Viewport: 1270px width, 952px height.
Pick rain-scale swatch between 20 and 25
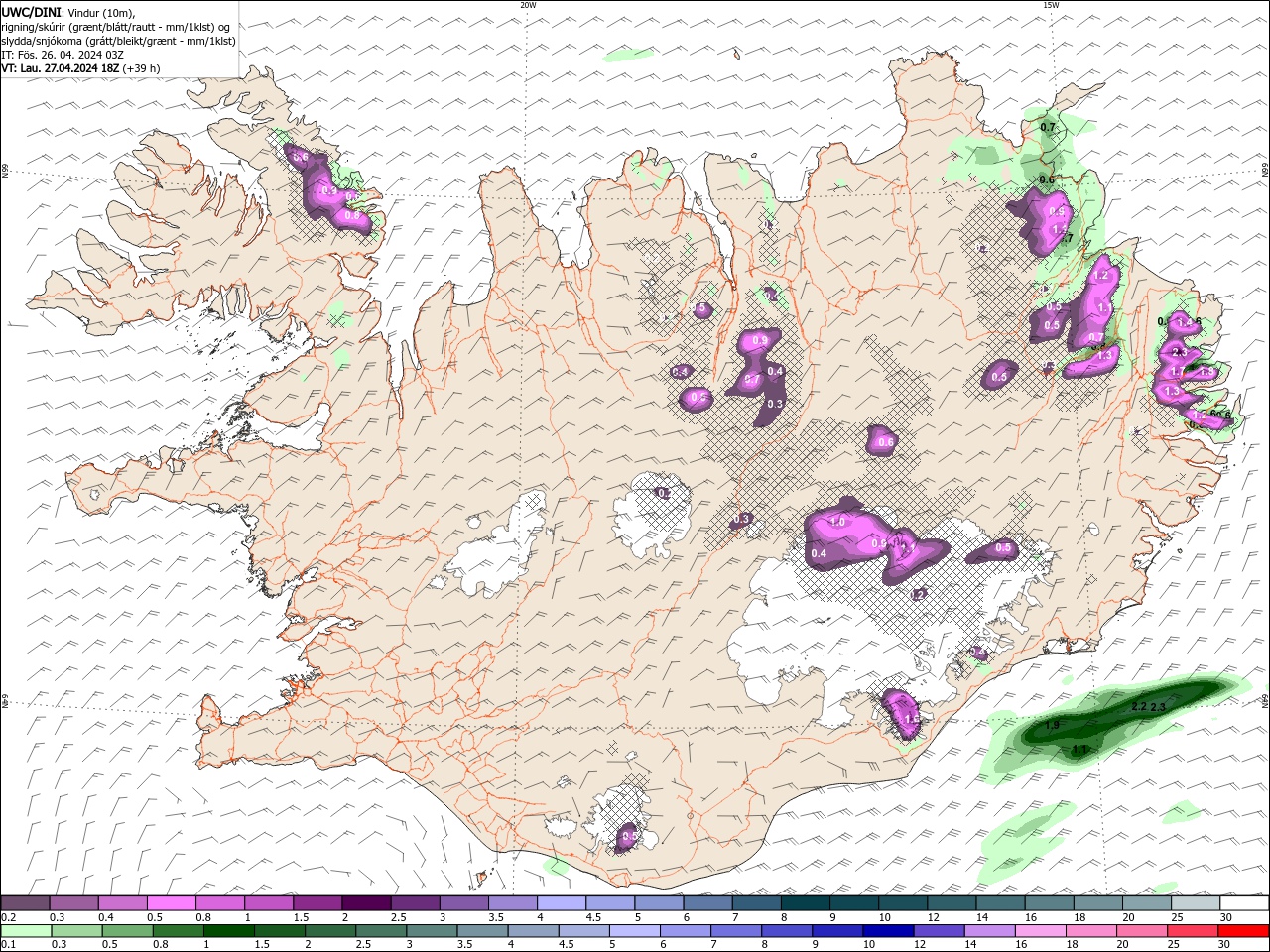click(x=1143, y=931)
